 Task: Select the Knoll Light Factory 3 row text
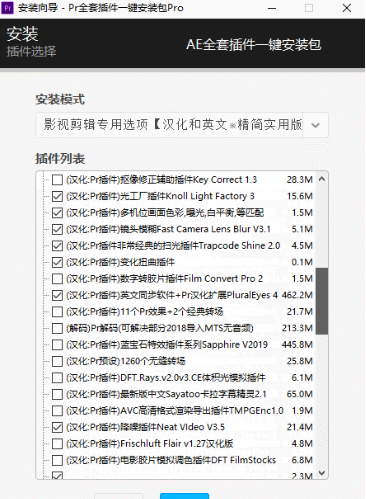(x=160, y=196)
